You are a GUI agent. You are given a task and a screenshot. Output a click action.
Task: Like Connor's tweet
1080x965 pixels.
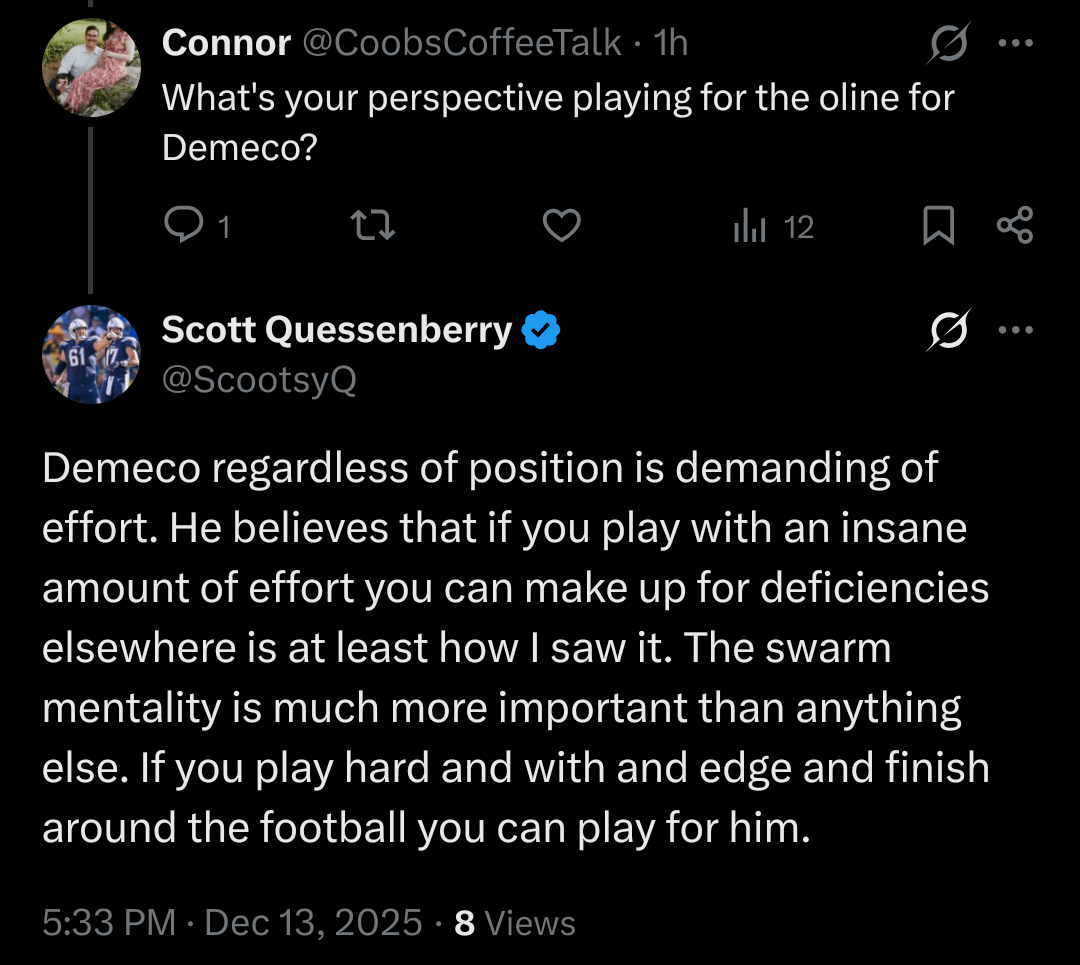pos(560,226)
